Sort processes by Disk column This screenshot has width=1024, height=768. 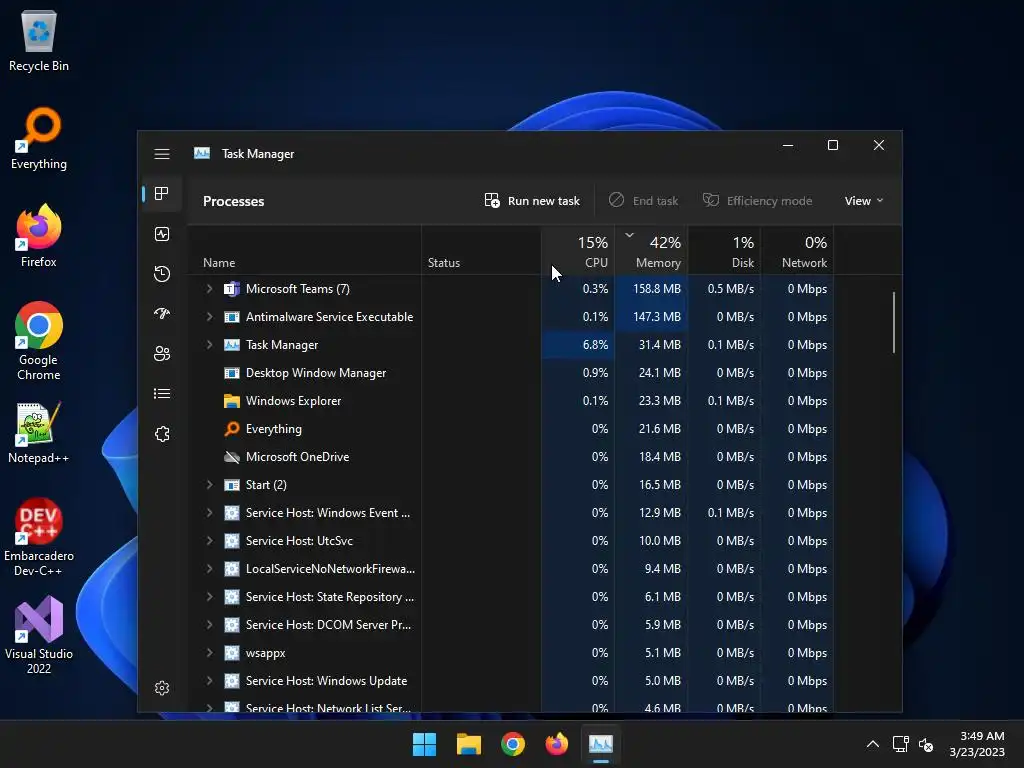point(724,250)
